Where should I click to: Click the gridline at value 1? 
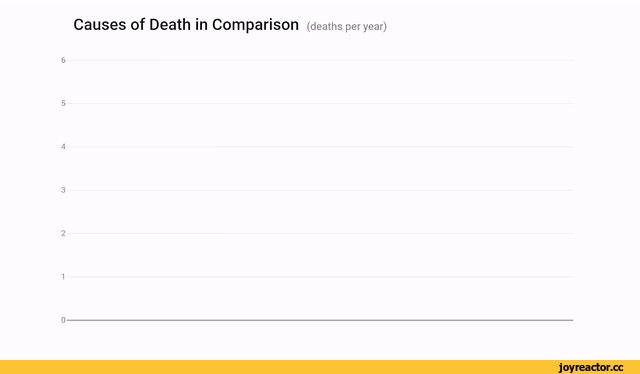coord(320,277)
